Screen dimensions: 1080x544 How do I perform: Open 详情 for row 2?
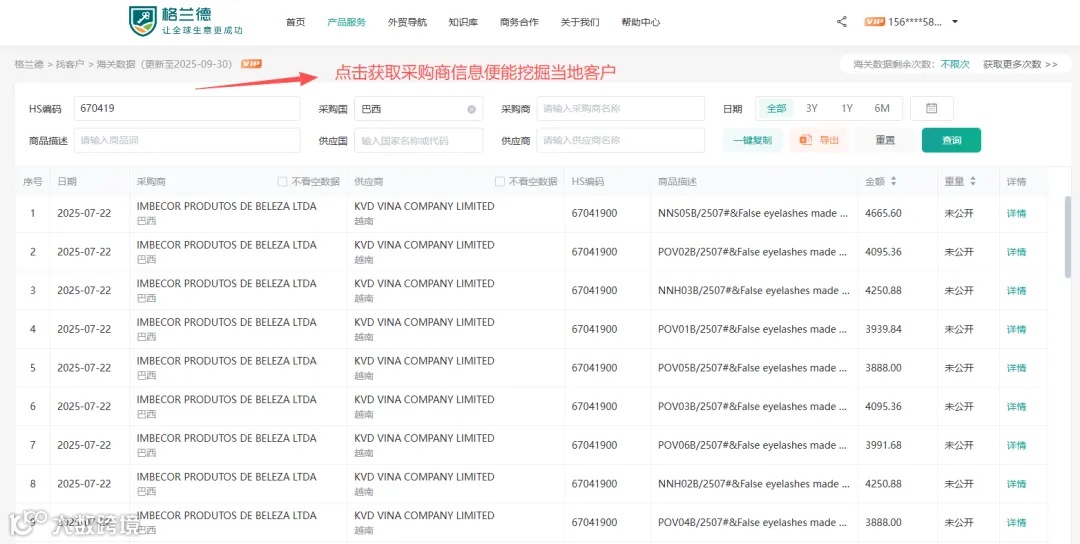1017,252
